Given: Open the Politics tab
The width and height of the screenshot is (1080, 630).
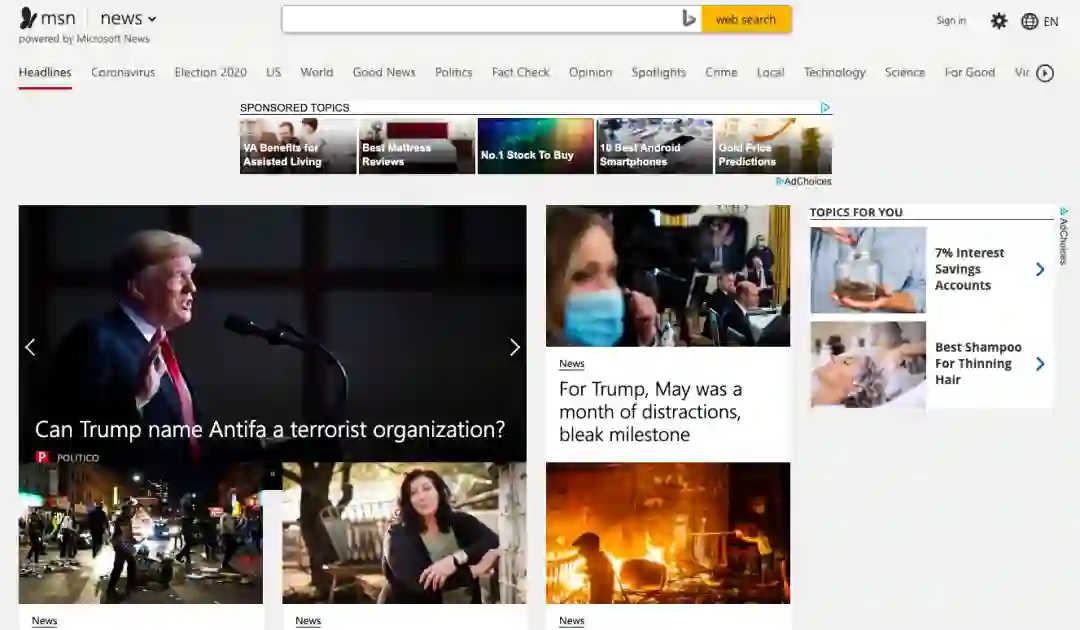Looking at the screenshot, I should [453, 72].
